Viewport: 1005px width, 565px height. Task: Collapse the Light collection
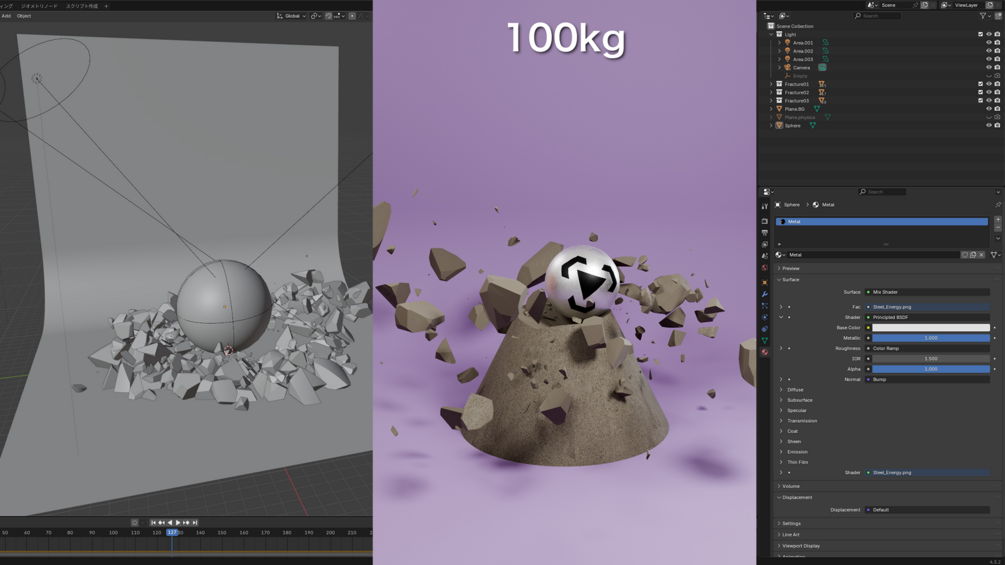click(x=771, y=34)
